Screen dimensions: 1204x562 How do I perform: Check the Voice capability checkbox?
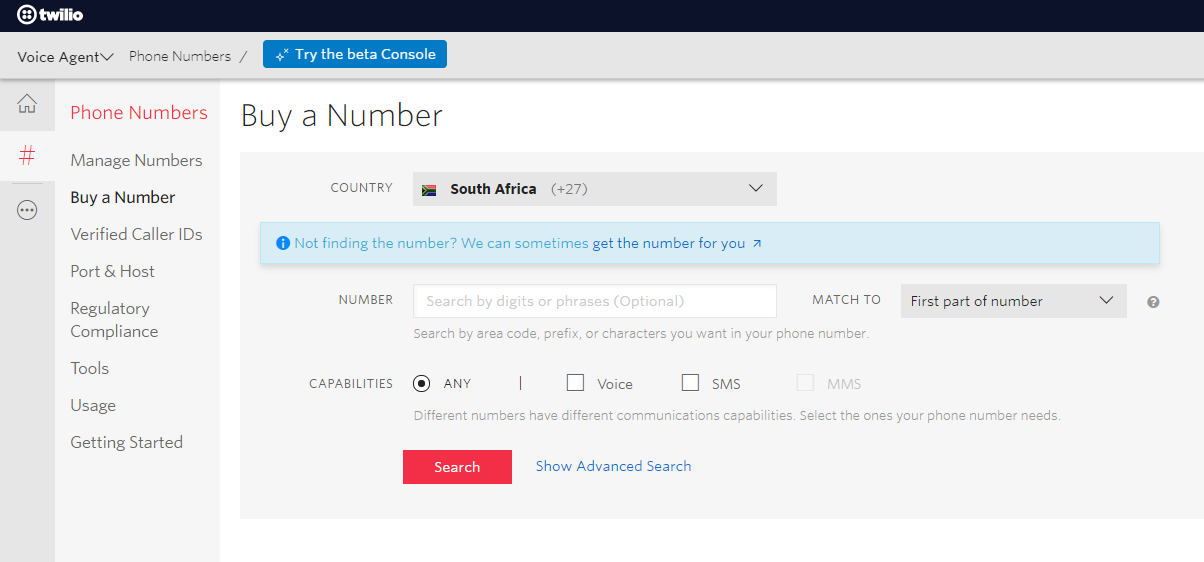pos(575,382)
